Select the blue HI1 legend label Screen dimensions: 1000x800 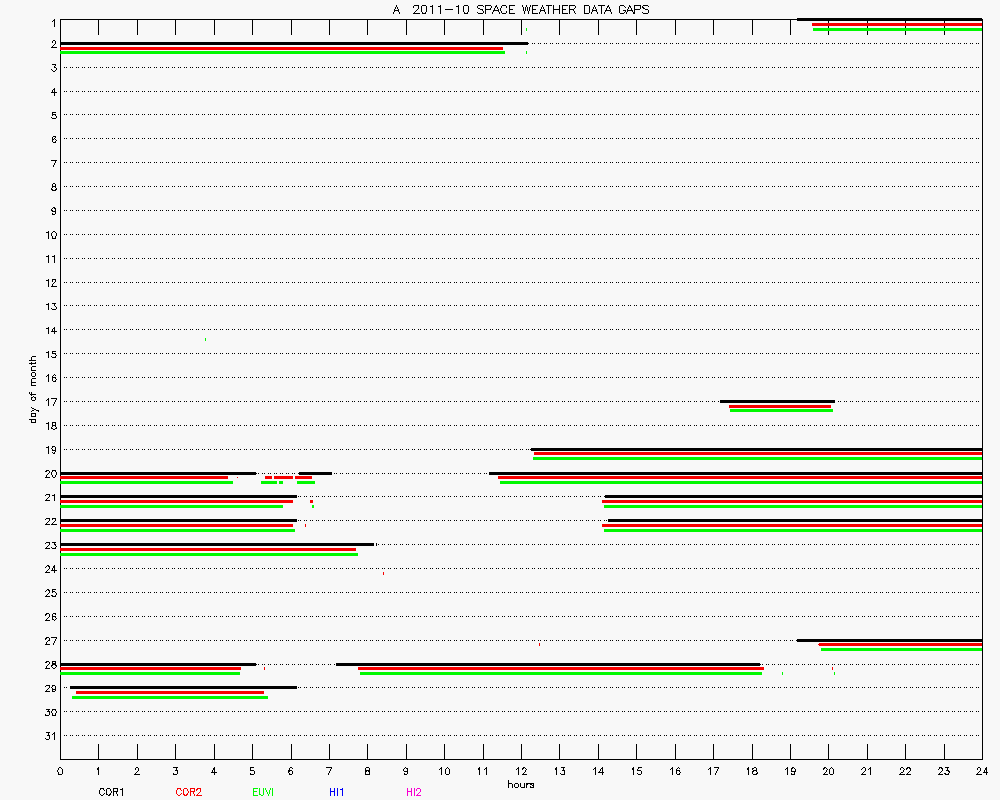337,792
